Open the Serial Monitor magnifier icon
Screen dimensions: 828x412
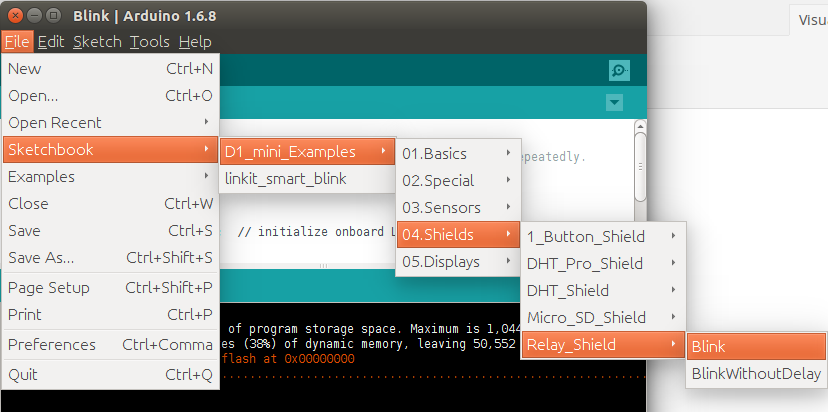[x=619, y=70]
